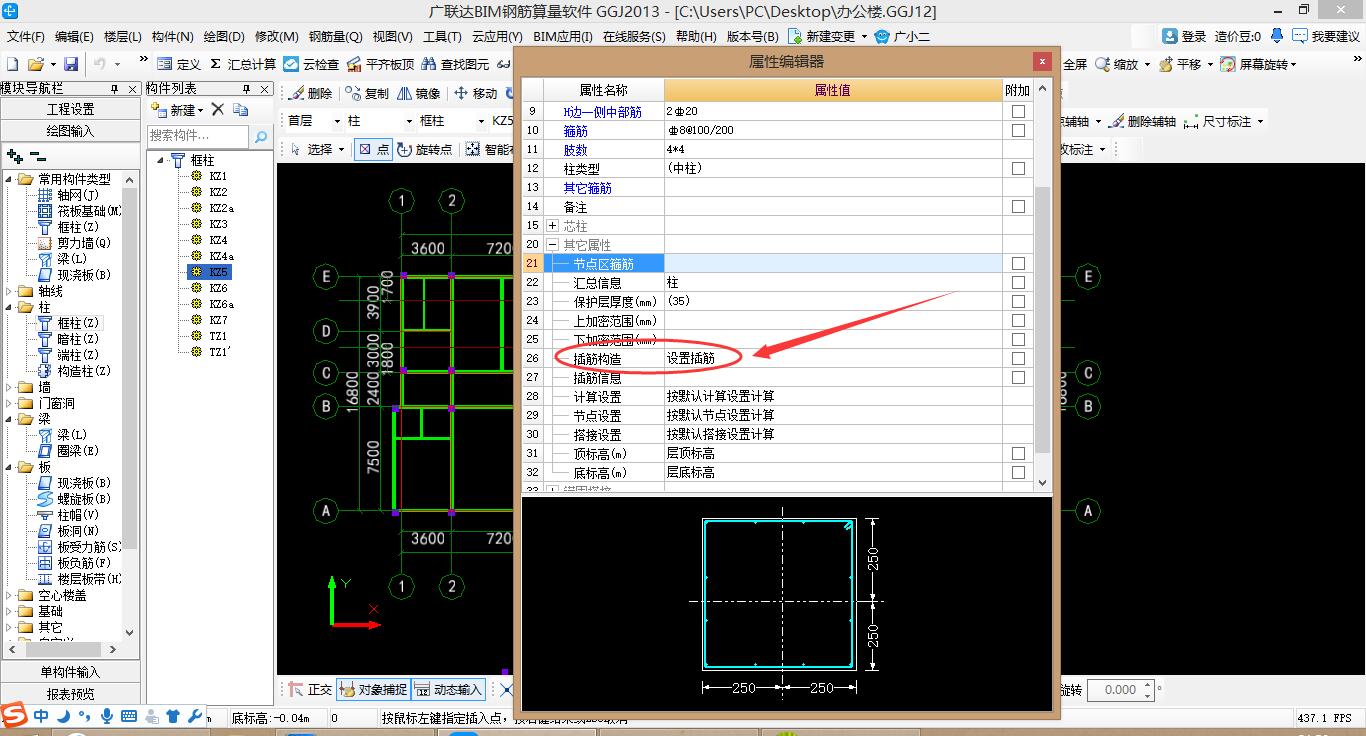Select 剪力墙(Q) in navigator tree
This screenshot has height=736, width=1366.
[84, 243]
